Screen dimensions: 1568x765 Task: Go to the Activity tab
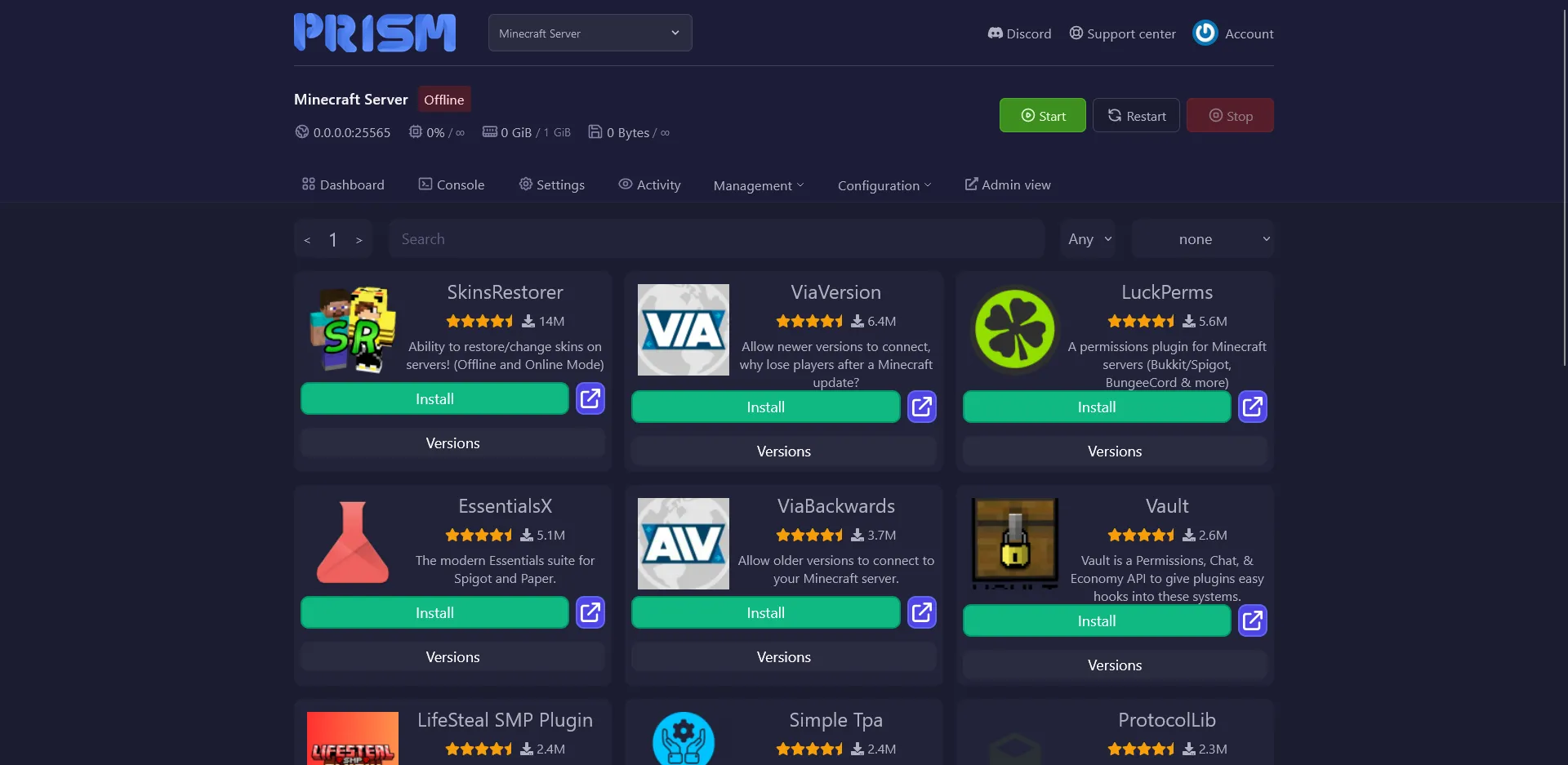pos(649,185)
